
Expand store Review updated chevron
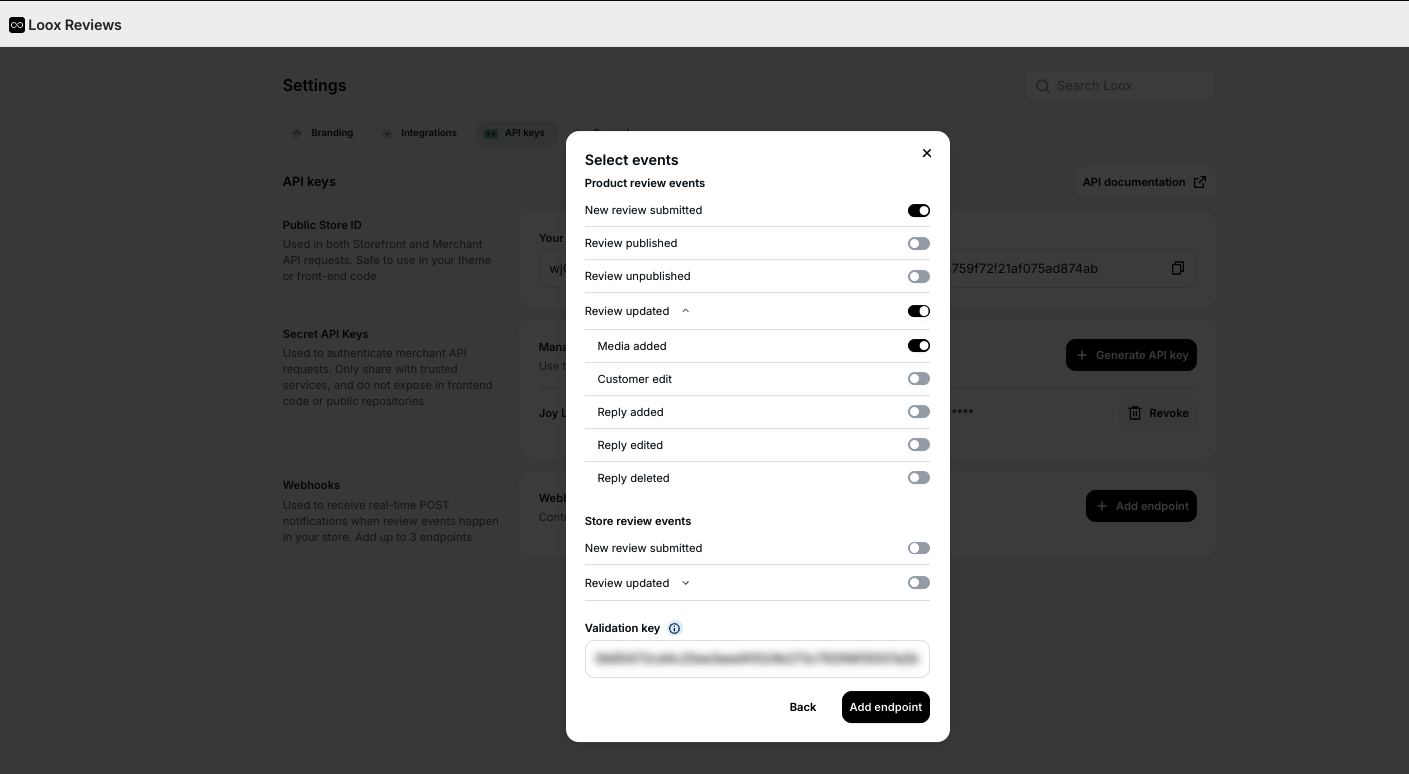point(685,583)
